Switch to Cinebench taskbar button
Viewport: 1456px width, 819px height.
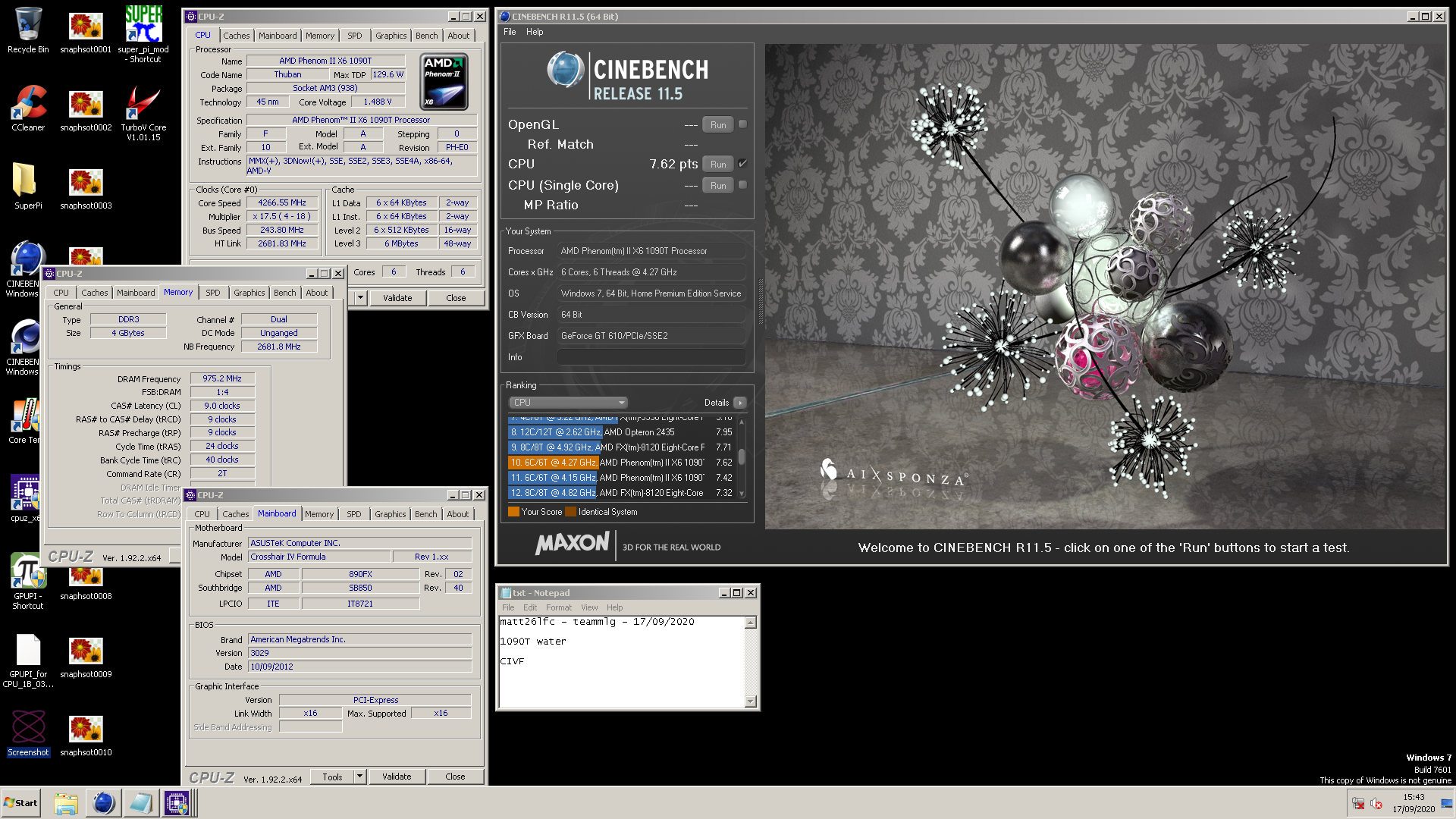coord(103,803)
